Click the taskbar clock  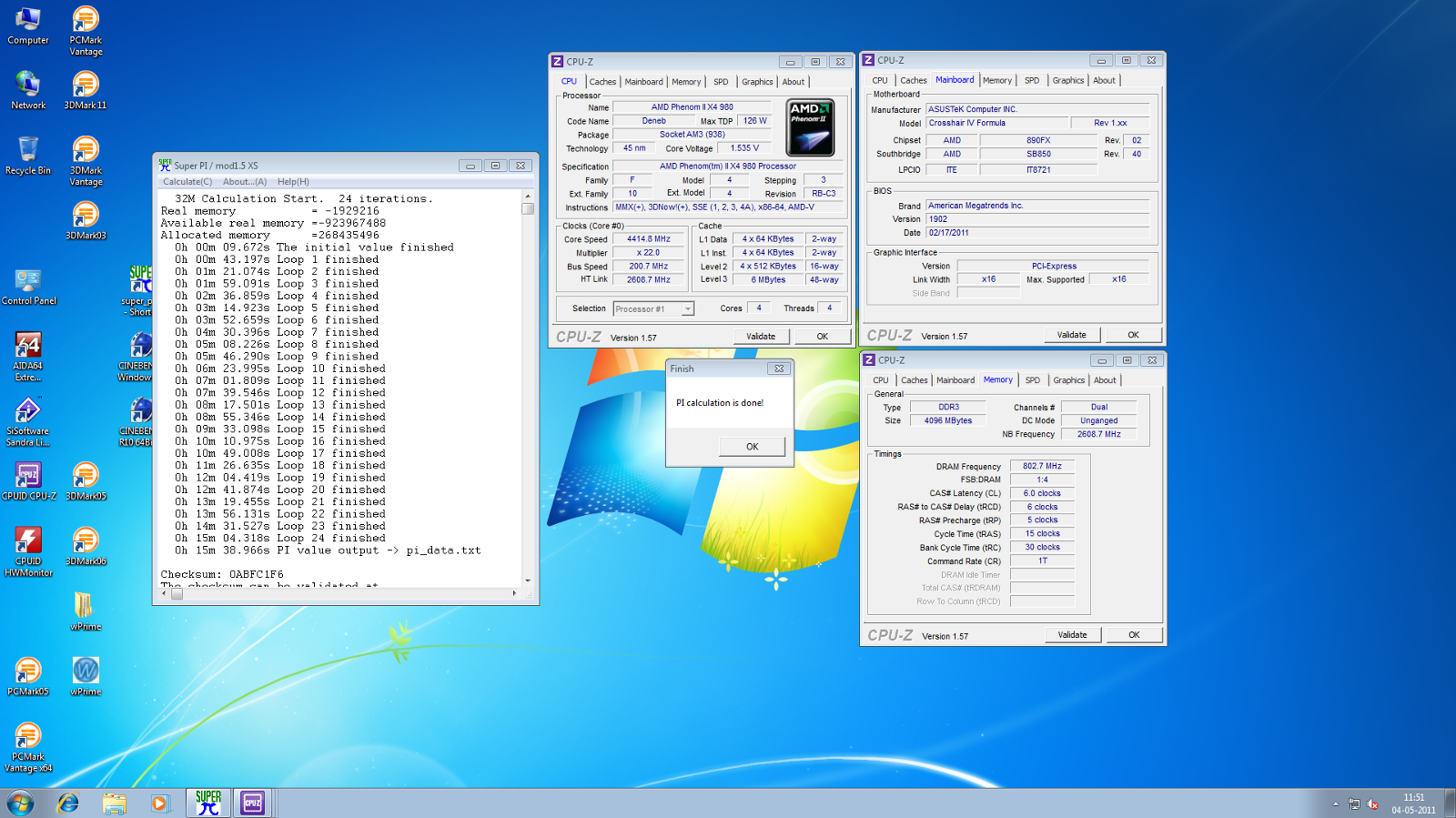tap(1413, 803)
